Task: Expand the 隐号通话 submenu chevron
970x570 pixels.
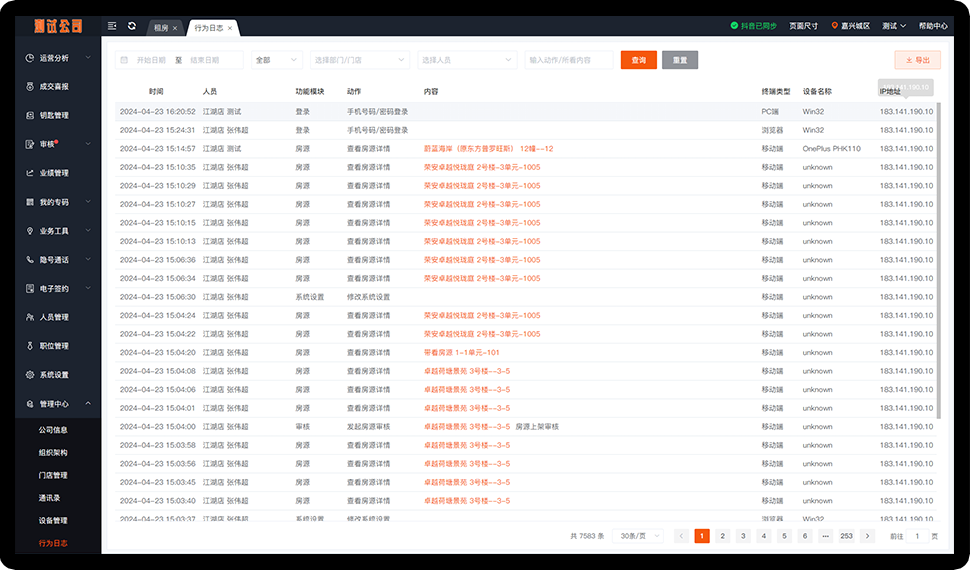Action: pos(88,259)
